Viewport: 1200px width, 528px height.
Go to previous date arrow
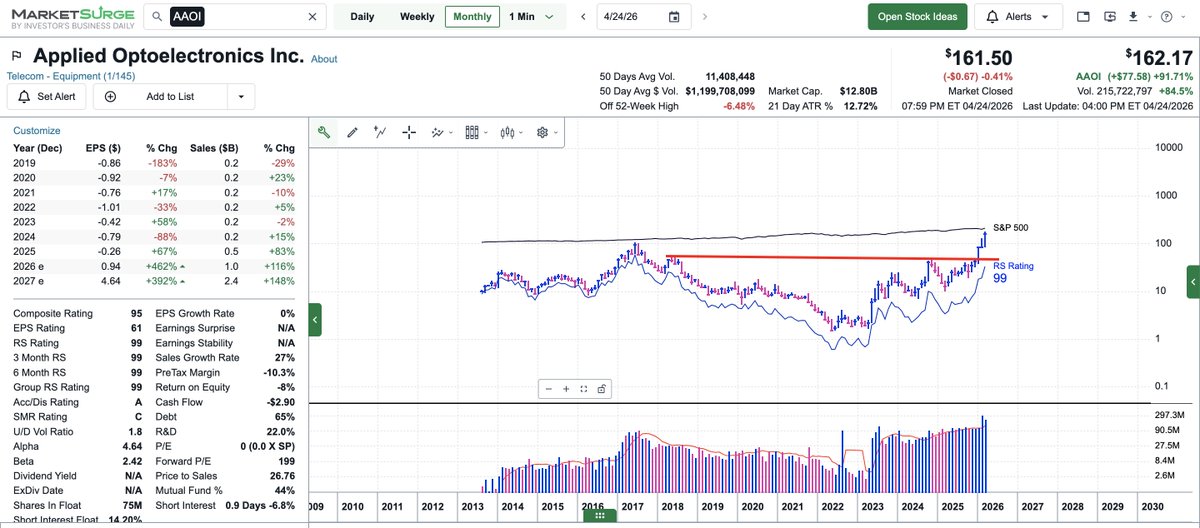click(x=583, y=17)
